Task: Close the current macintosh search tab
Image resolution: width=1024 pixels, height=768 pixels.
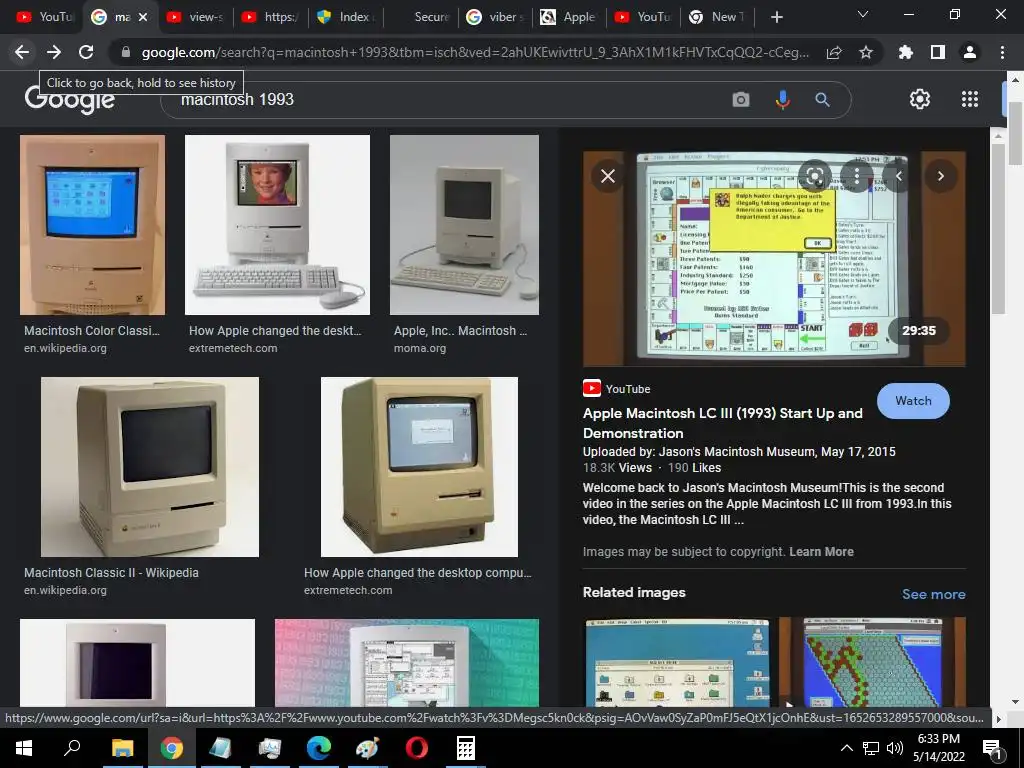Action: pos(144,17)
